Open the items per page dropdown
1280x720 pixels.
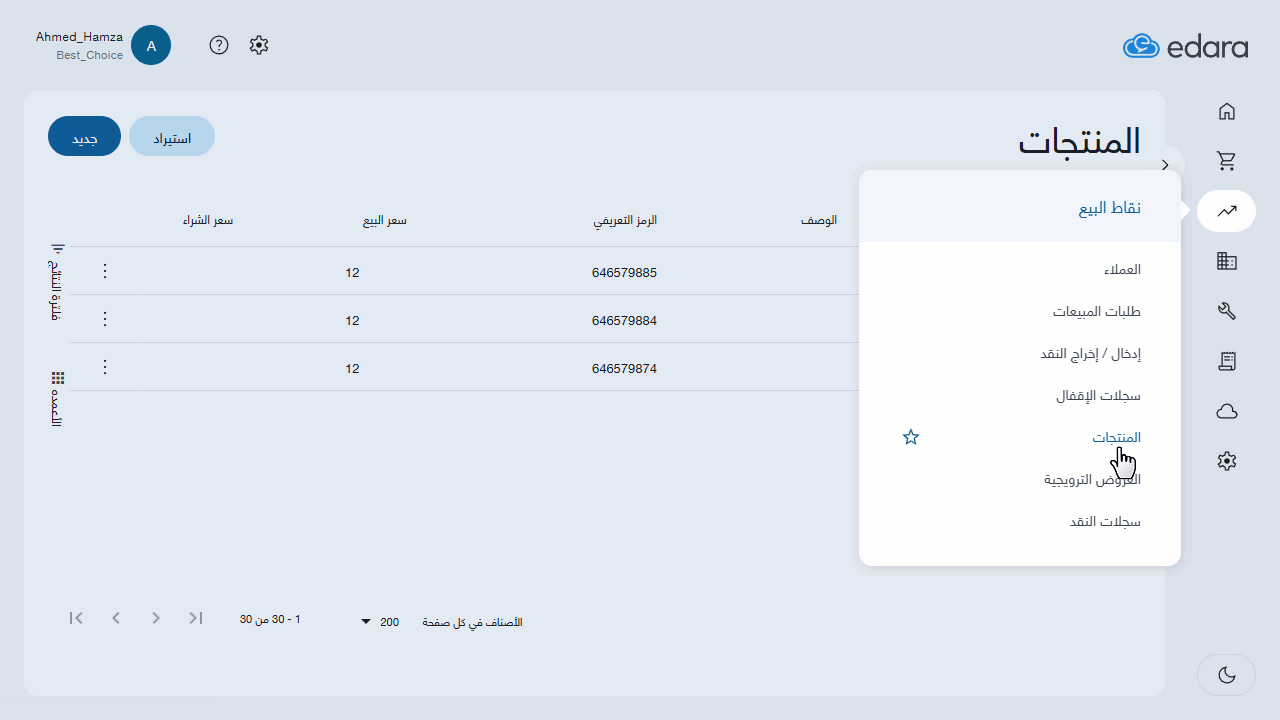pyautogui.click(x=381, y=622)
